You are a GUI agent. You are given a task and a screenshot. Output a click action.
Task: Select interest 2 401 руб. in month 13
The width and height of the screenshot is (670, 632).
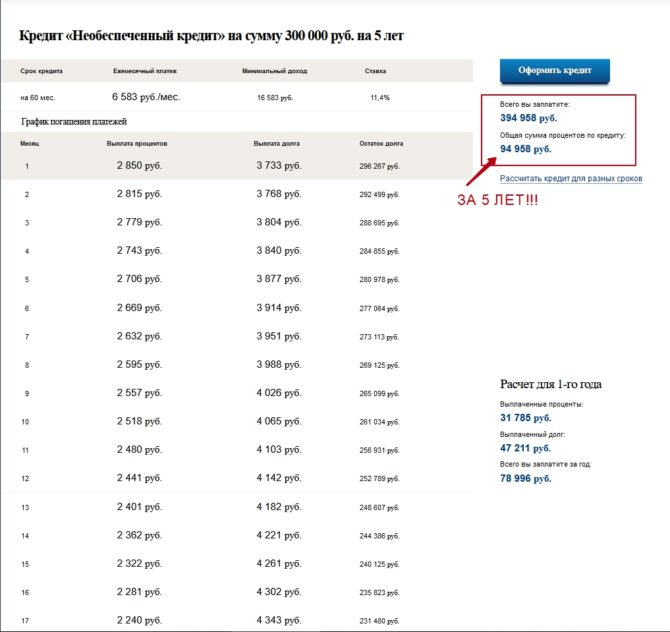click(139, 507)
